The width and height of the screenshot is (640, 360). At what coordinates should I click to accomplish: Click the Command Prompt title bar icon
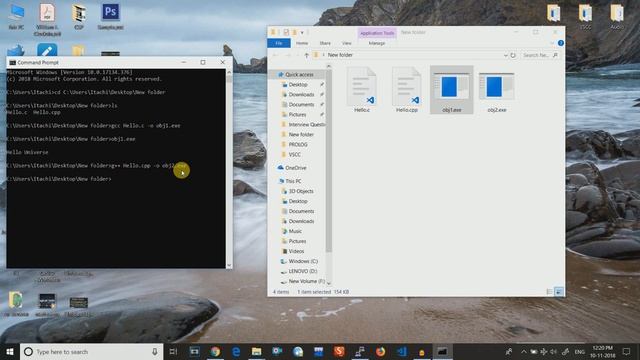13,62
